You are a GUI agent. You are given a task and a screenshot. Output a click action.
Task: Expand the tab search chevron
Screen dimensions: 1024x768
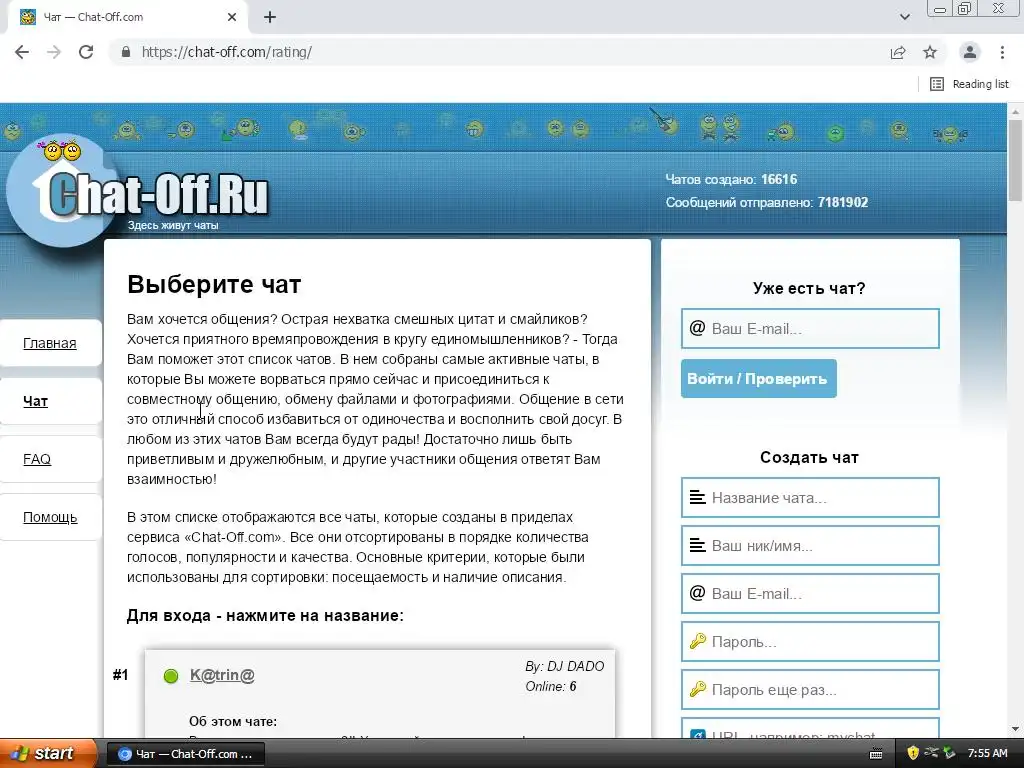[x=904, y=17]
